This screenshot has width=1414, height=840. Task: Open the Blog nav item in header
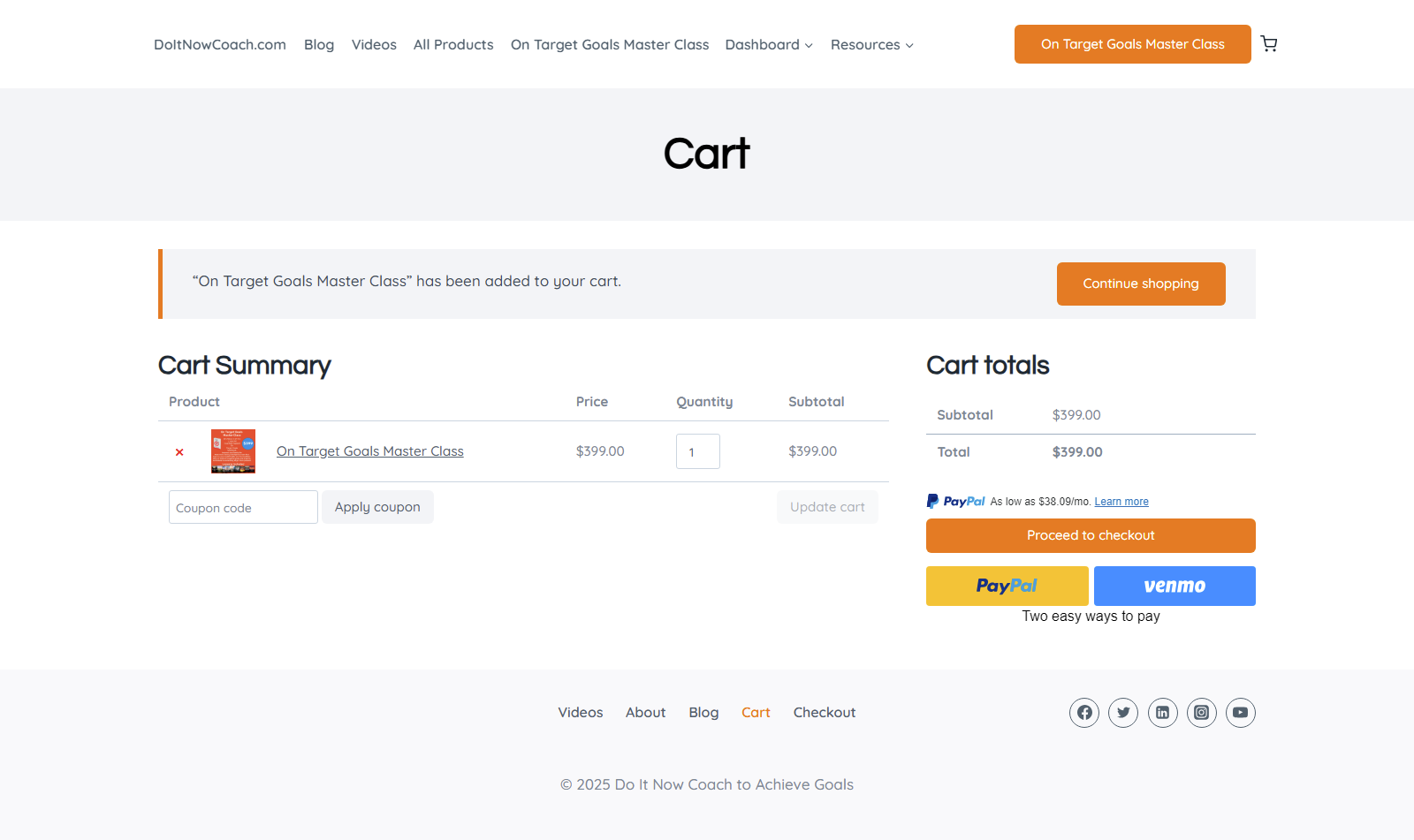pyautogui.click(x=319, y=44)
